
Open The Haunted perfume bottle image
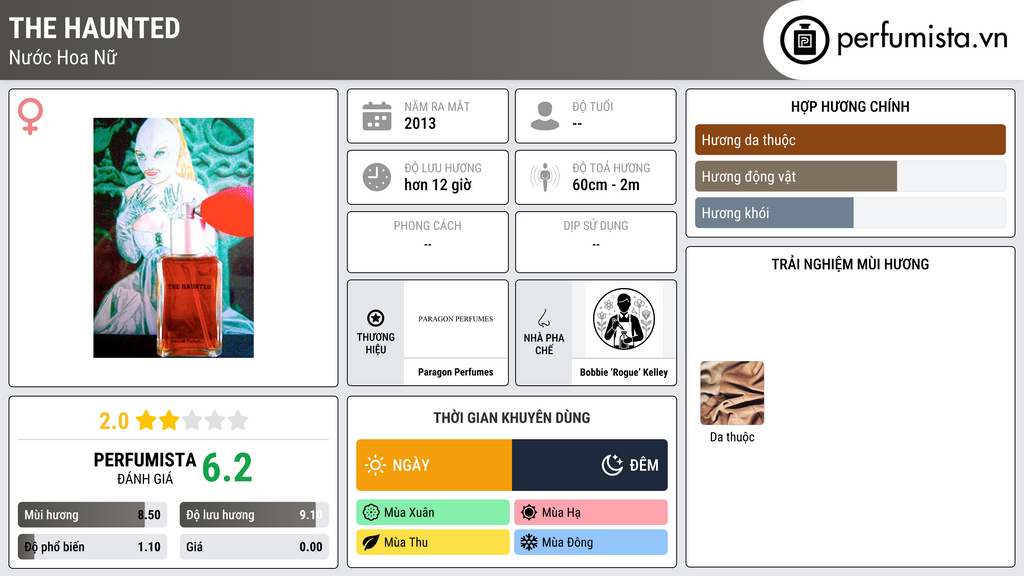pyautogui.click(x=173, y=238)
